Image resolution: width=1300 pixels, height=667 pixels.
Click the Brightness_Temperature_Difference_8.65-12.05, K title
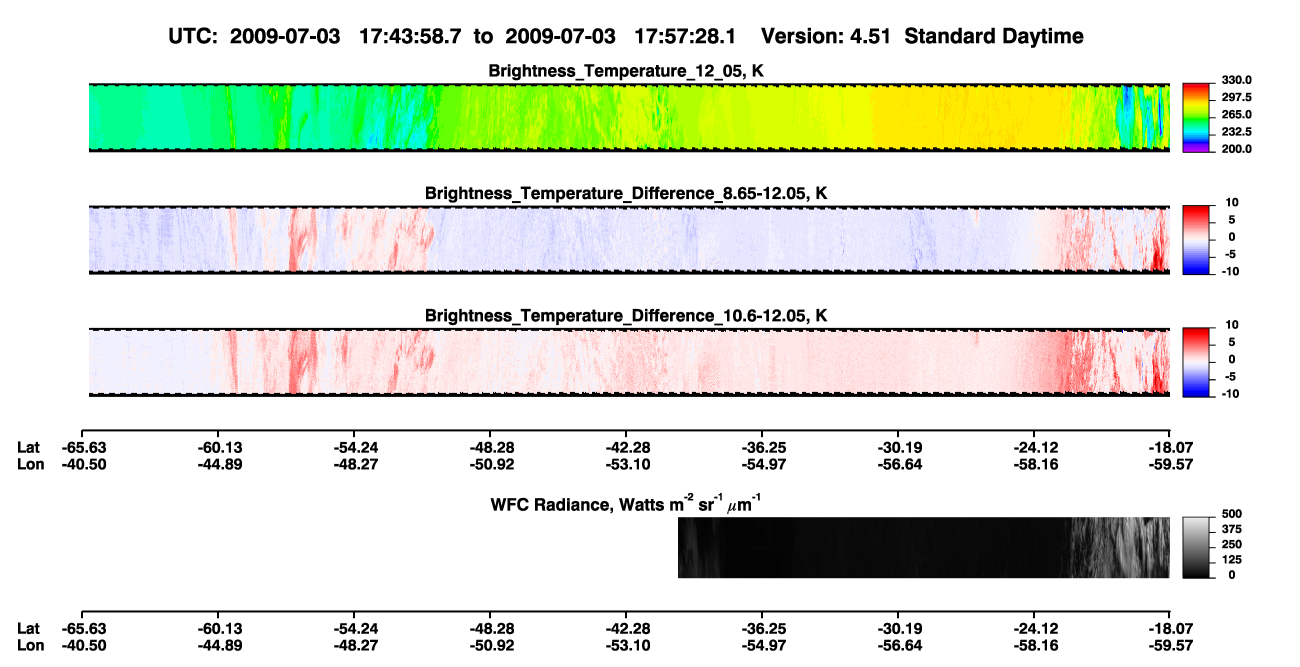pyautogui.click(x=627, y=193)
